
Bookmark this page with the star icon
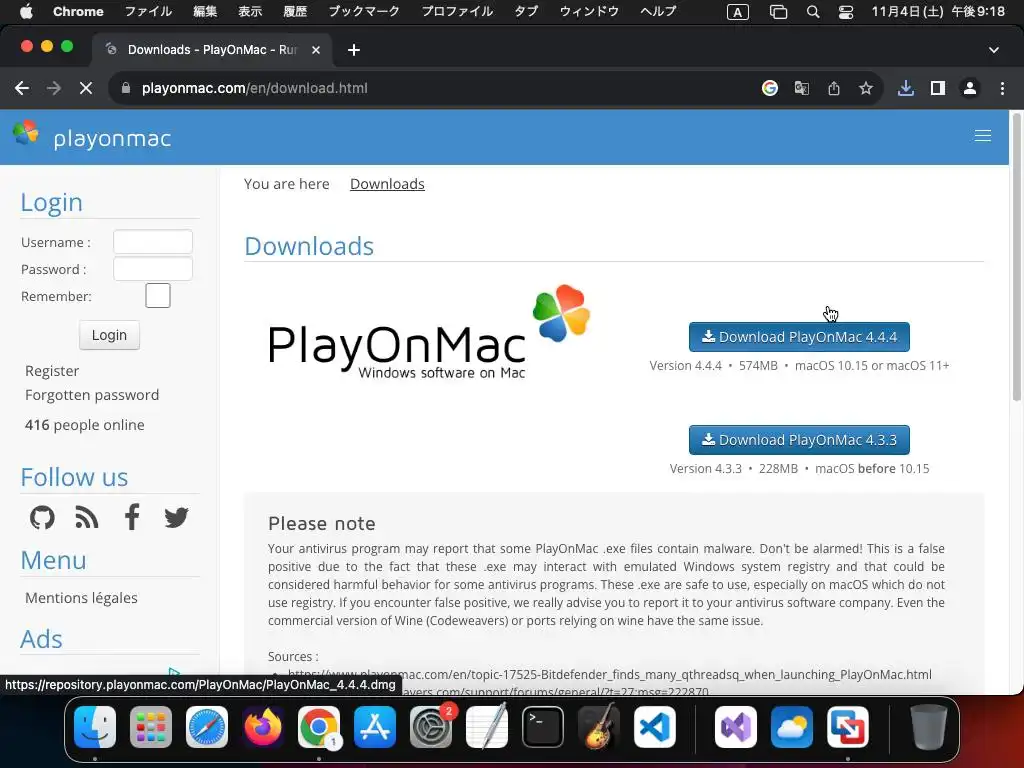pyautogui.click(x=866, y=88)
